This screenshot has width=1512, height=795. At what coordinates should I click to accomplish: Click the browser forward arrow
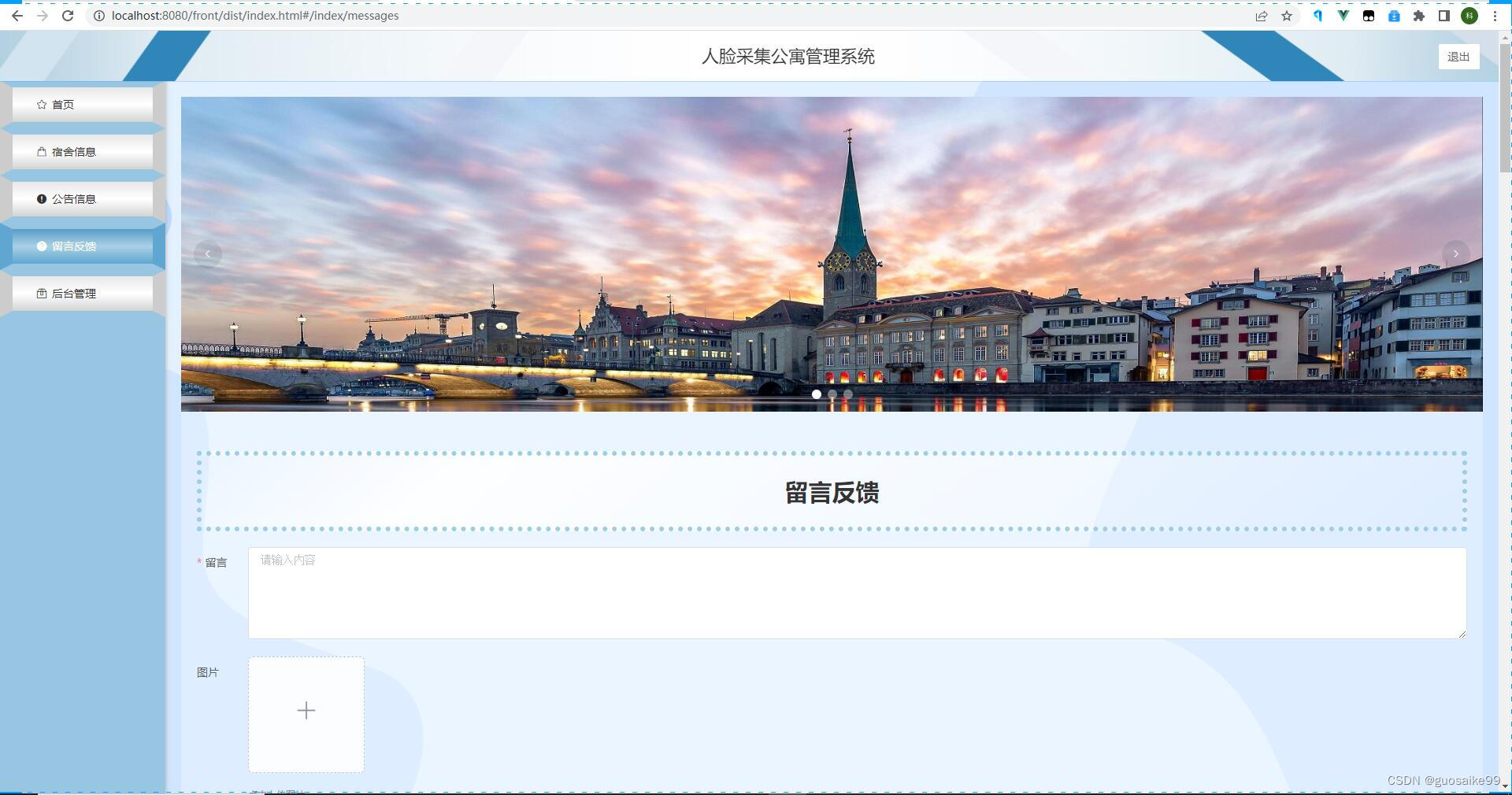[x=42, y=16]
